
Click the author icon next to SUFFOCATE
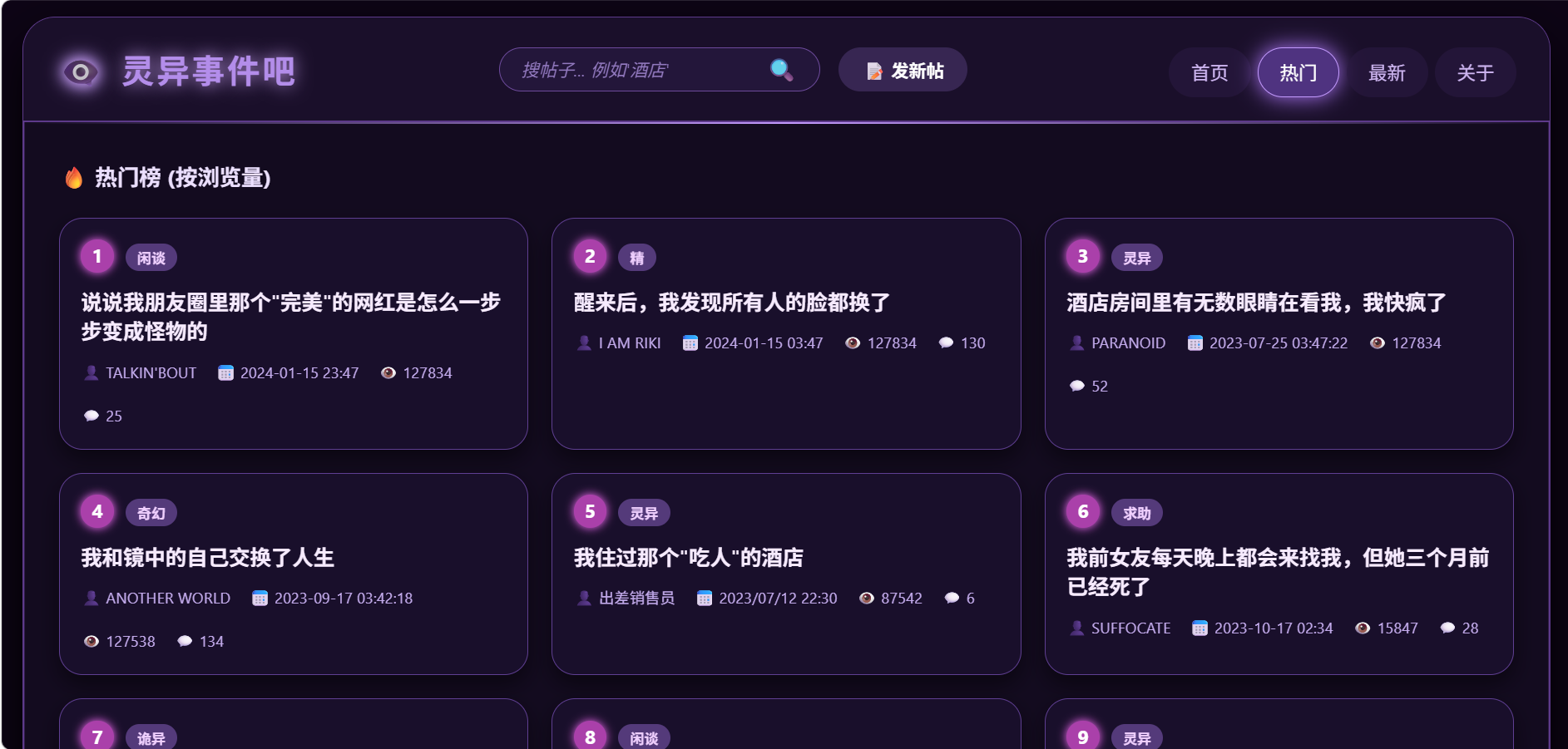tap(1077, 628)
